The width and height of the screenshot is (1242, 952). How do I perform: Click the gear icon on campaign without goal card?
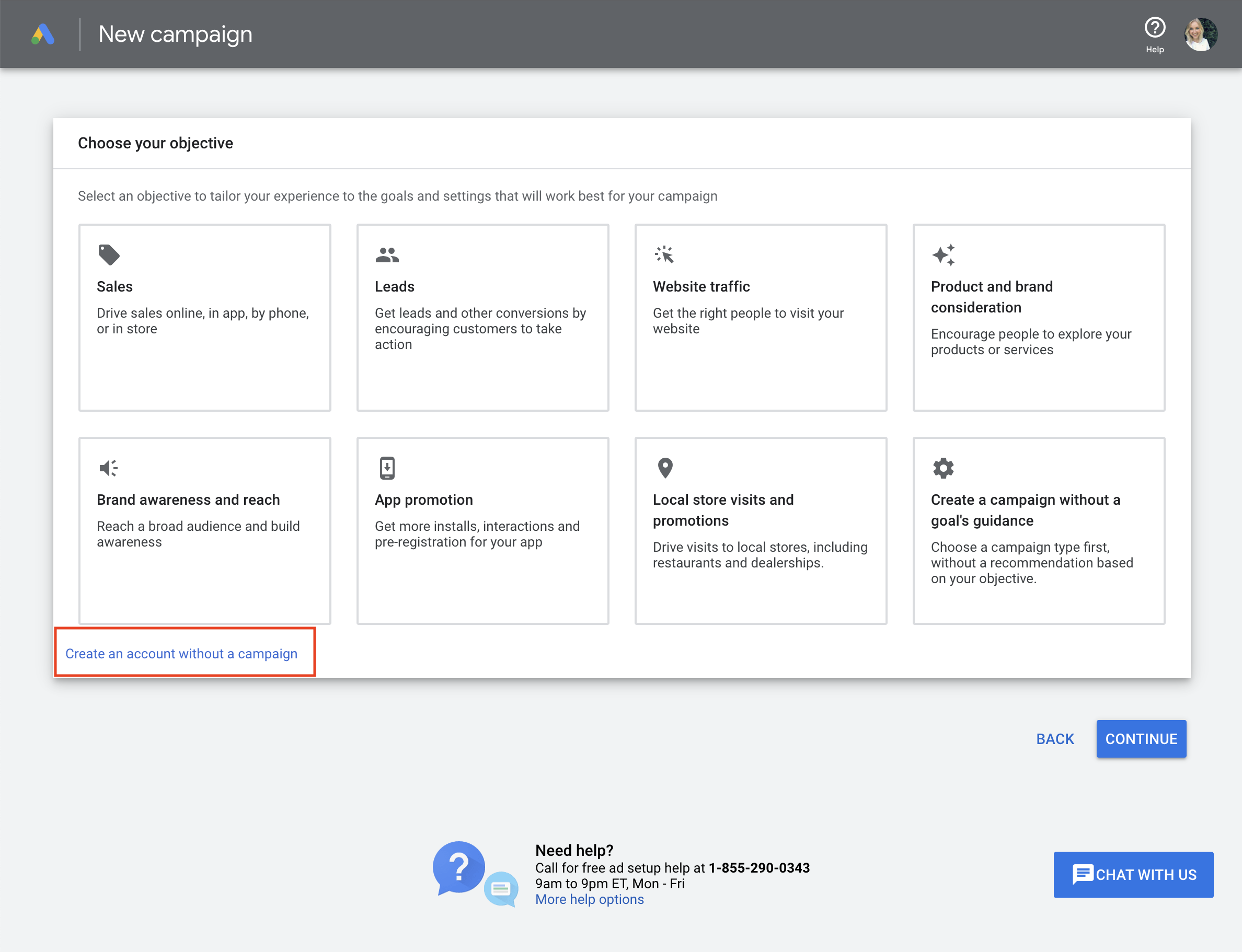tap(944, 468)
